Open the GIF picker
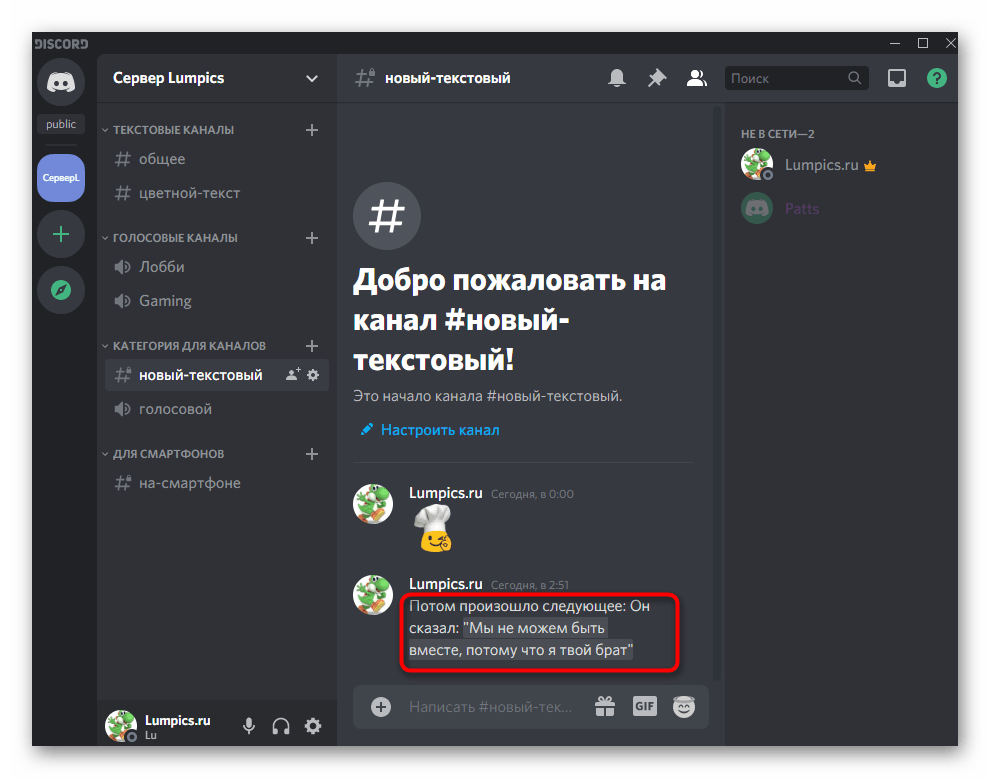Image resolution: width=990 pixels, height=778 pixels. (x=645, y=706)
